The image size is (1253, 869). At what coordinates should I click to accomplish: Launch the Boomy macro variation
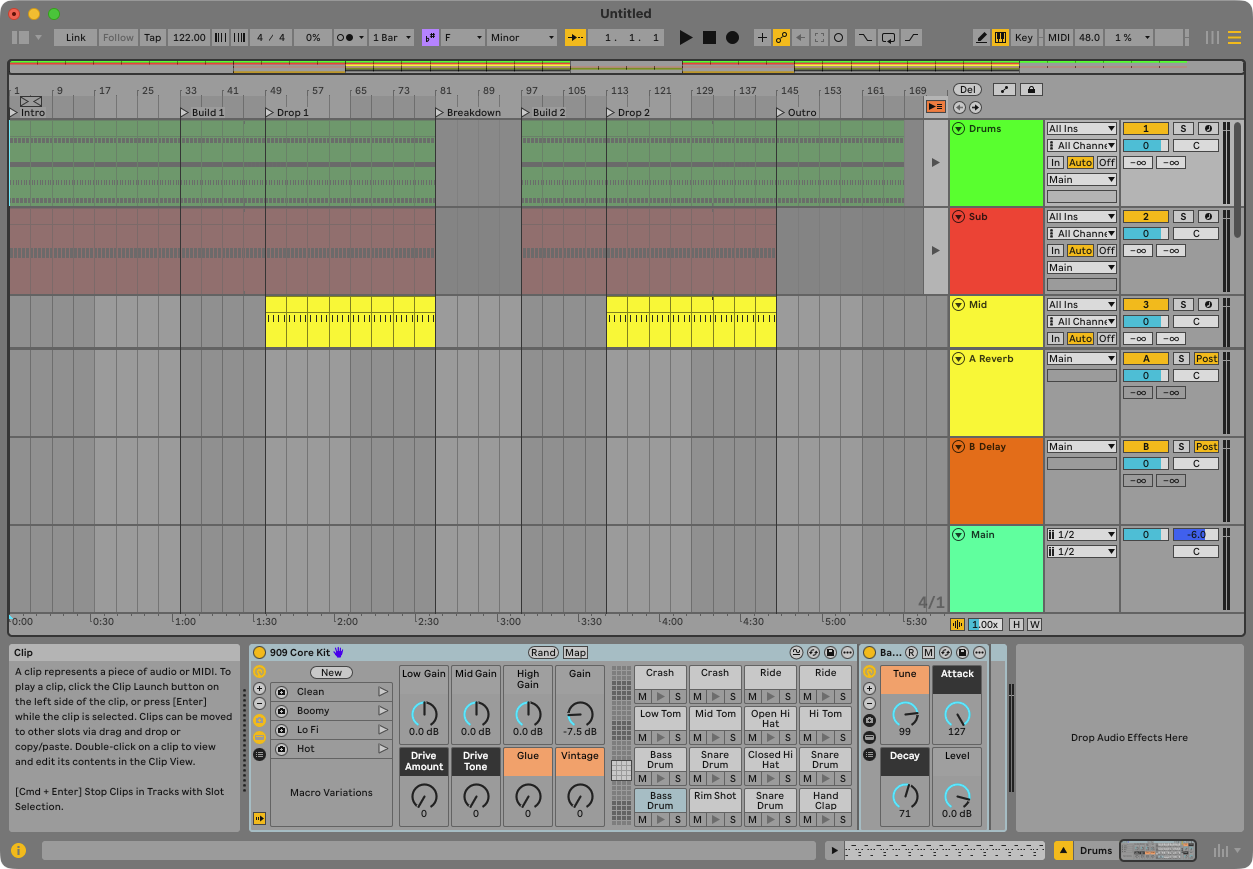click(382, 711)
